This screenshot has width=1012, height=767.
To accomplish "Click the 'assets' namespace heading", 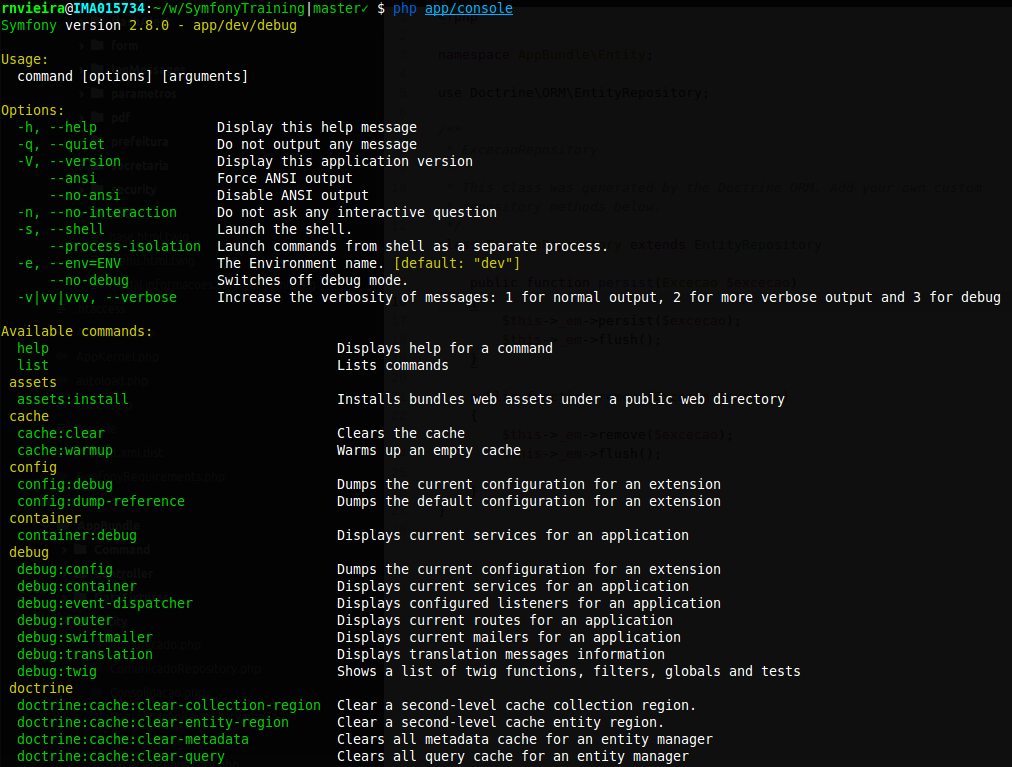I will [x=33, y=382].
